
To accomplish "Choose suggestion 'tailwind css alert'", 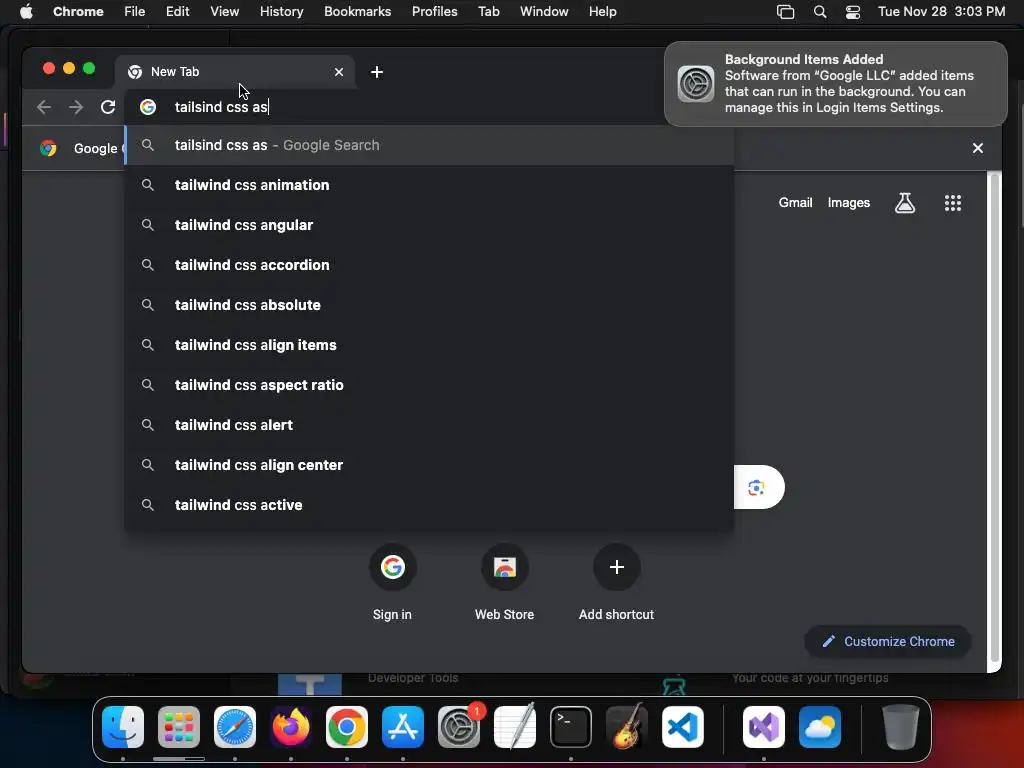I will [x=430, y=424].
